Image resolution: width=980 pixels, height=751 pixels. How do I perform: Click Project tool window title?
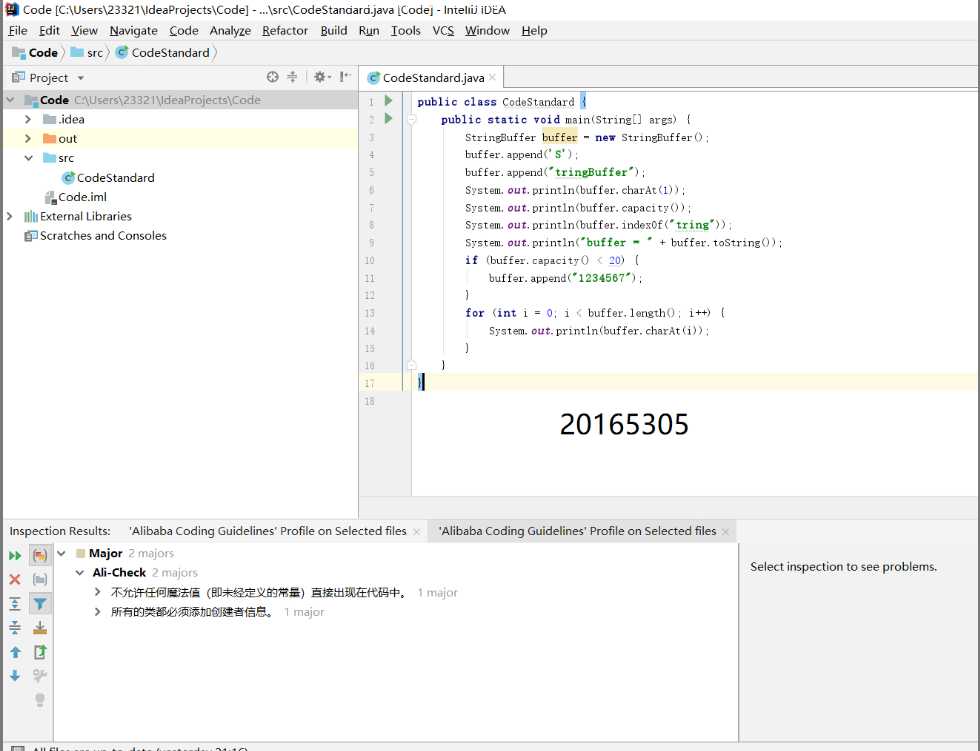pos(49,78)
